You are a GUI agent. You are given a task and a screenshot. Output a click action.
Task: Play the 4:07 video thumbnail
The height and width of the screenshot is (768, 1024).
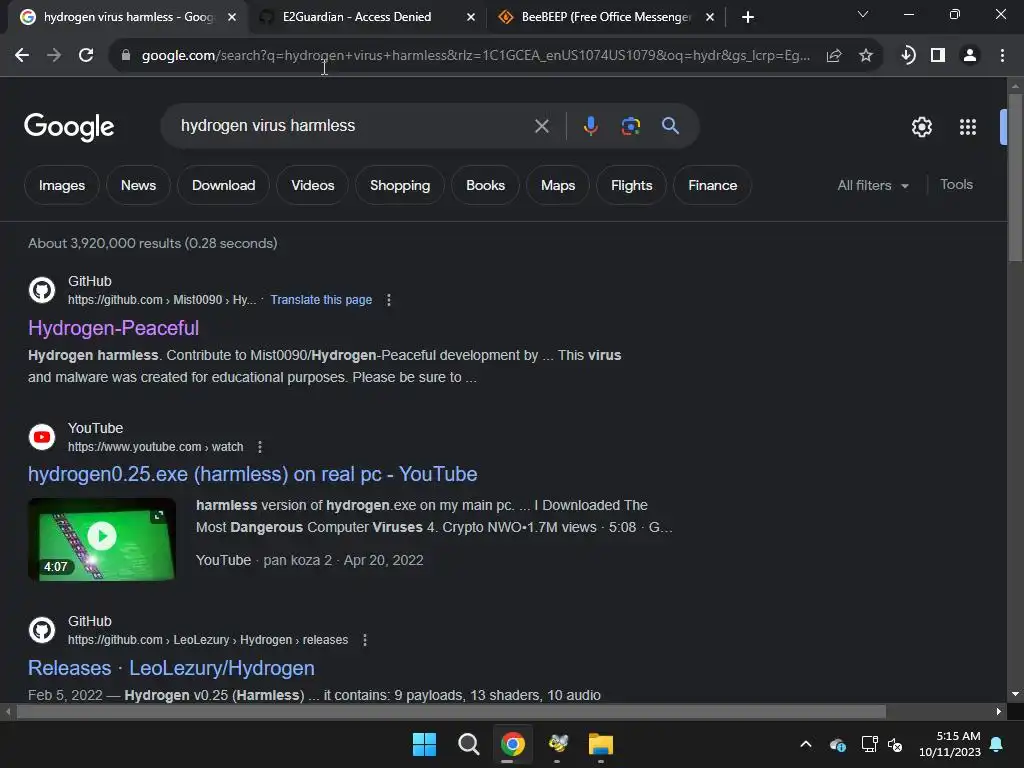coord(102,539)
